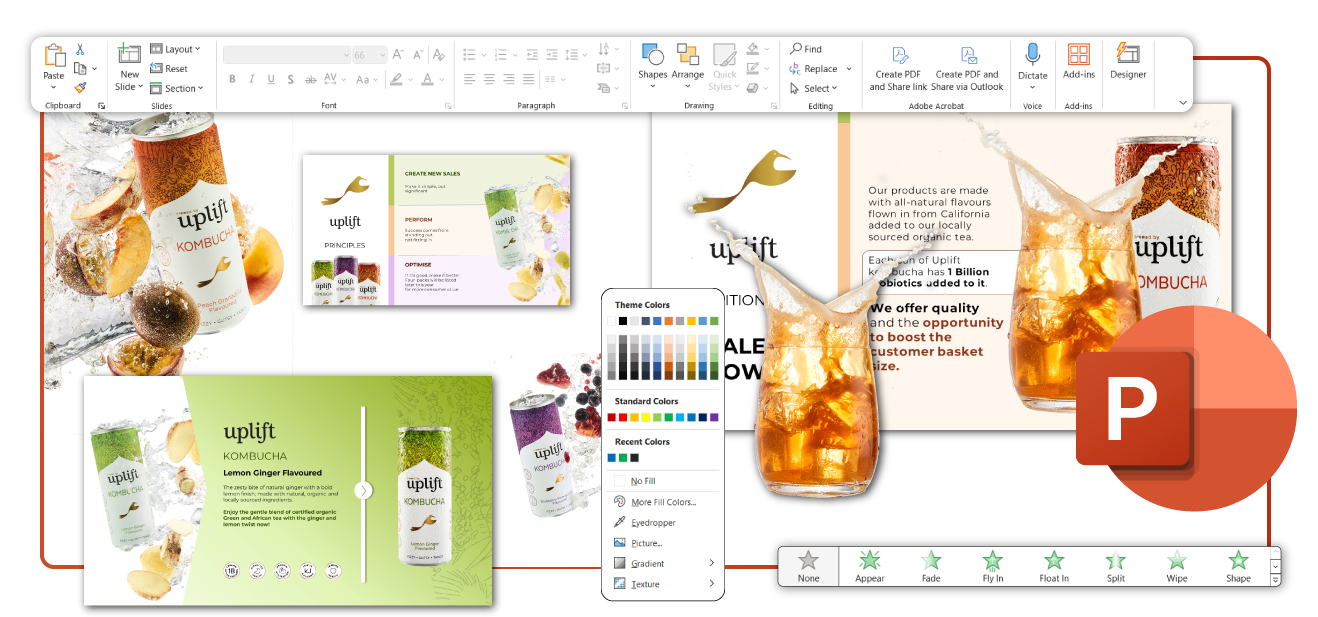Toggle Bold formatting
The image size is (1318, 617).
[x=232, y=79]
